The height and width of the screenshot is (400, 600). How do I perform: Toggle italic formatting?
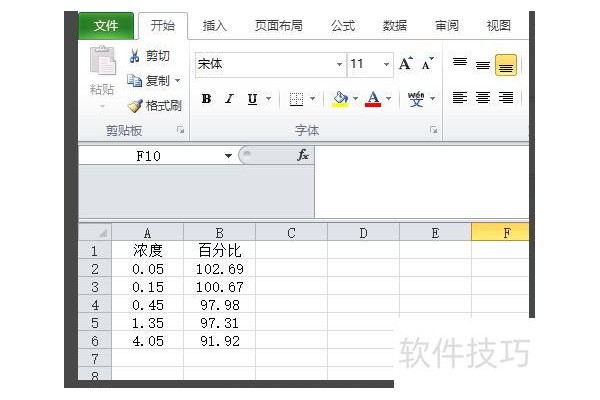coord(229,99)
